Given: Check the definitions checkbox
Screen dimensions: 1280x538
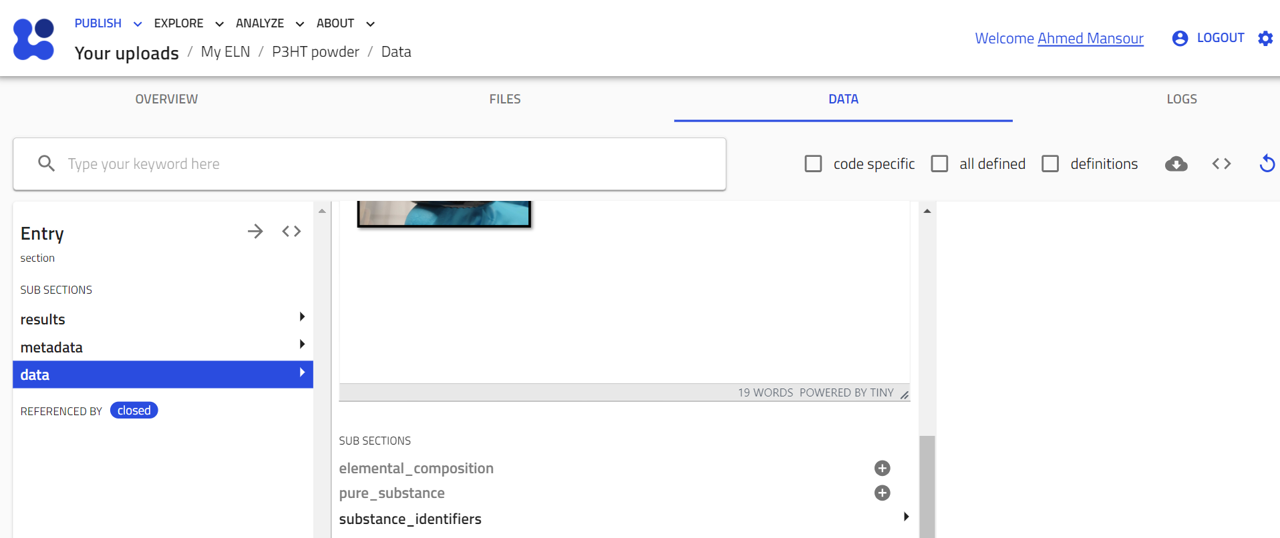Looking at the screenshot, I should 1050,164.
